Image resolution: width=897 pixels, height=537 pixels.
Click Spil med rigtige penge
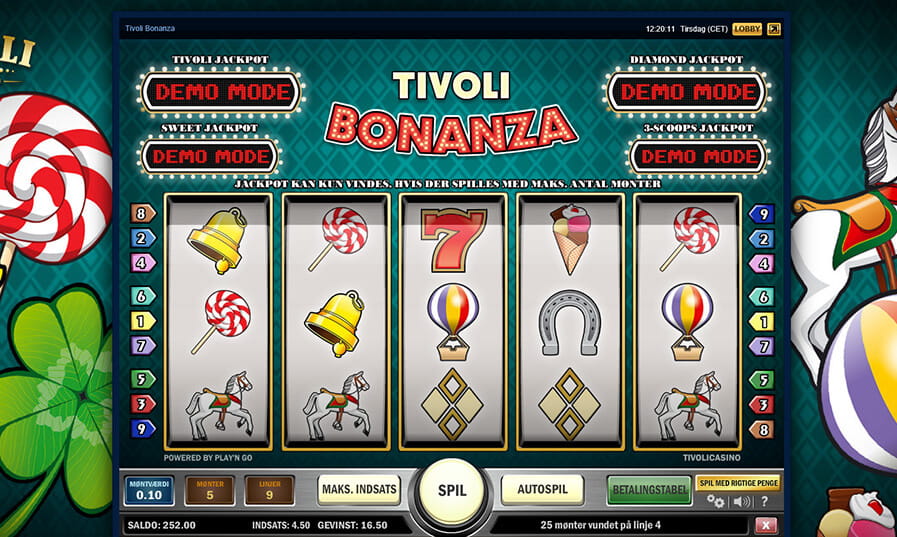[739, 483]
